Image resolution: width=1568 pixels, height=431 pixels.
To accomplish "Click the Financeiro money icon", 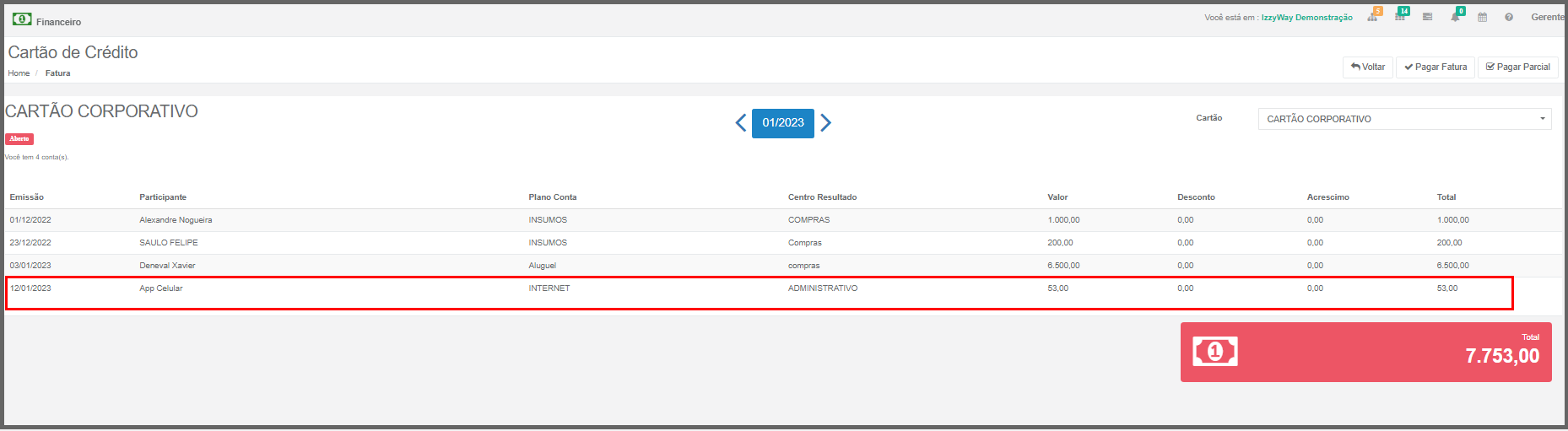I will click(x=22, y=19).
